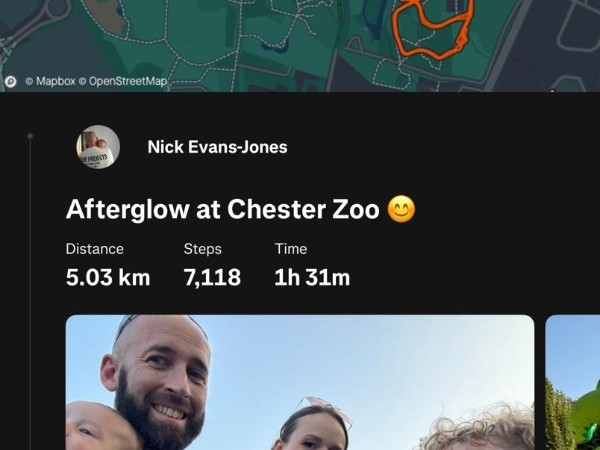Click the Time stat label
600x450 pixels.
point(291,249)
